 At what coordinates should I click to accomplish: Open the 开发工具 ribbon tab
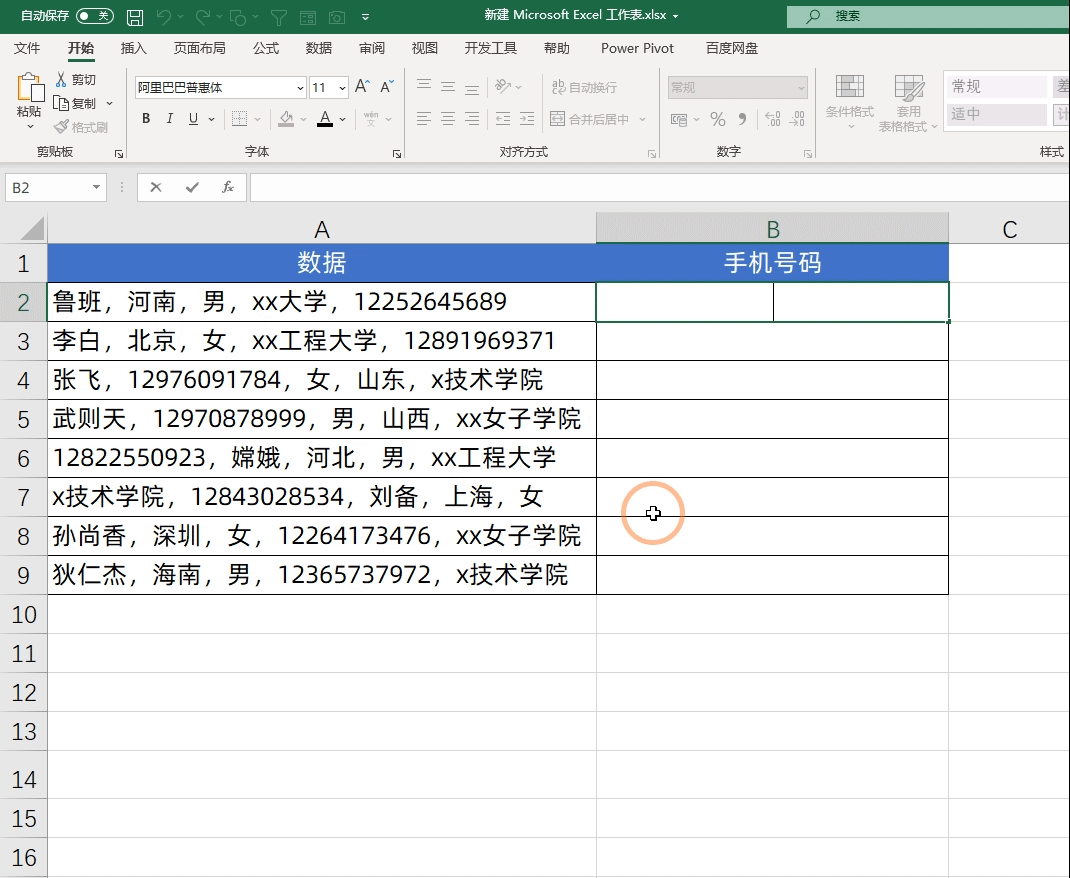pyautogui.click(x=491, y=48)
